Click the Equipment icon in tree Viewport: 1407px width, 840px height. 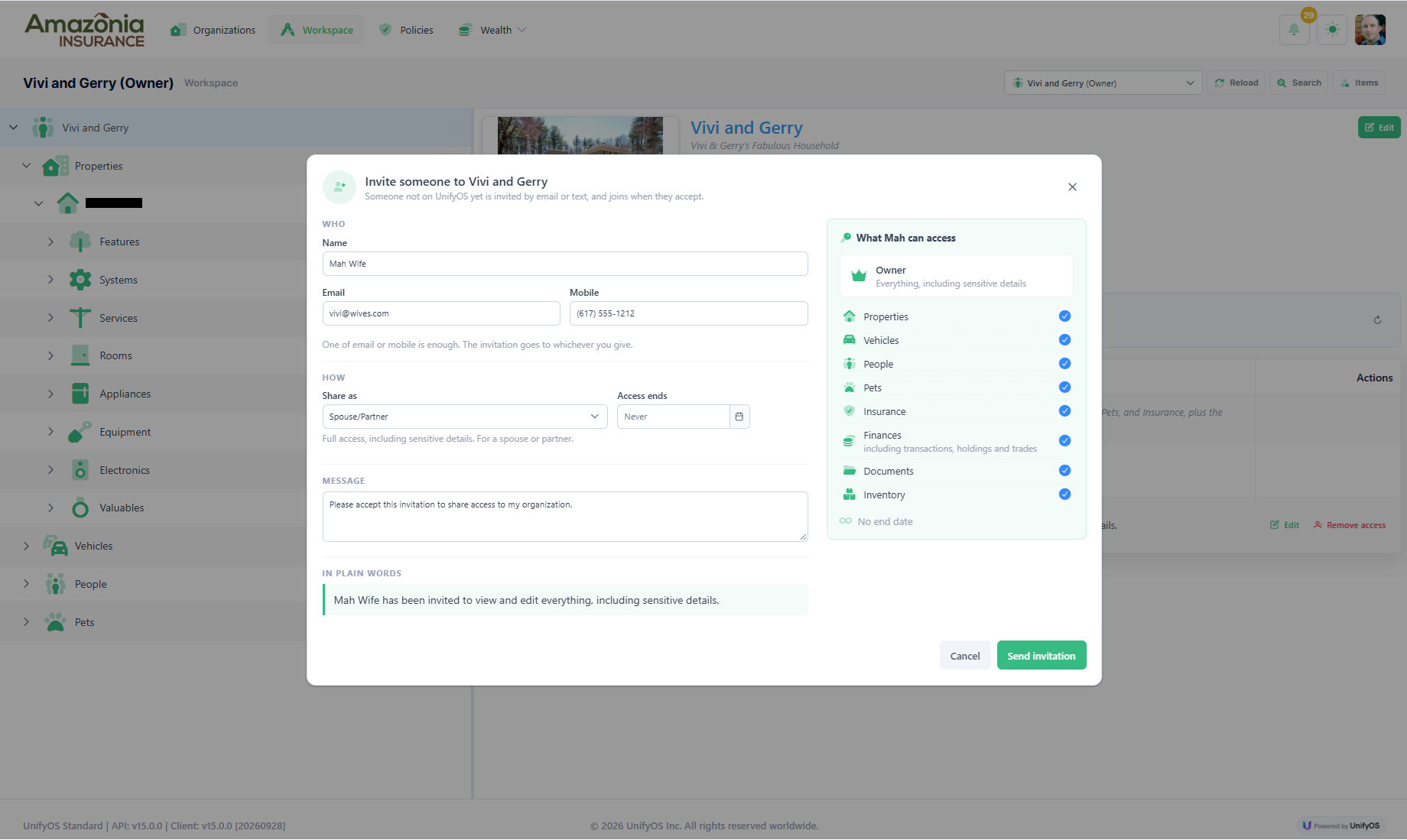(x=80, y=432)
